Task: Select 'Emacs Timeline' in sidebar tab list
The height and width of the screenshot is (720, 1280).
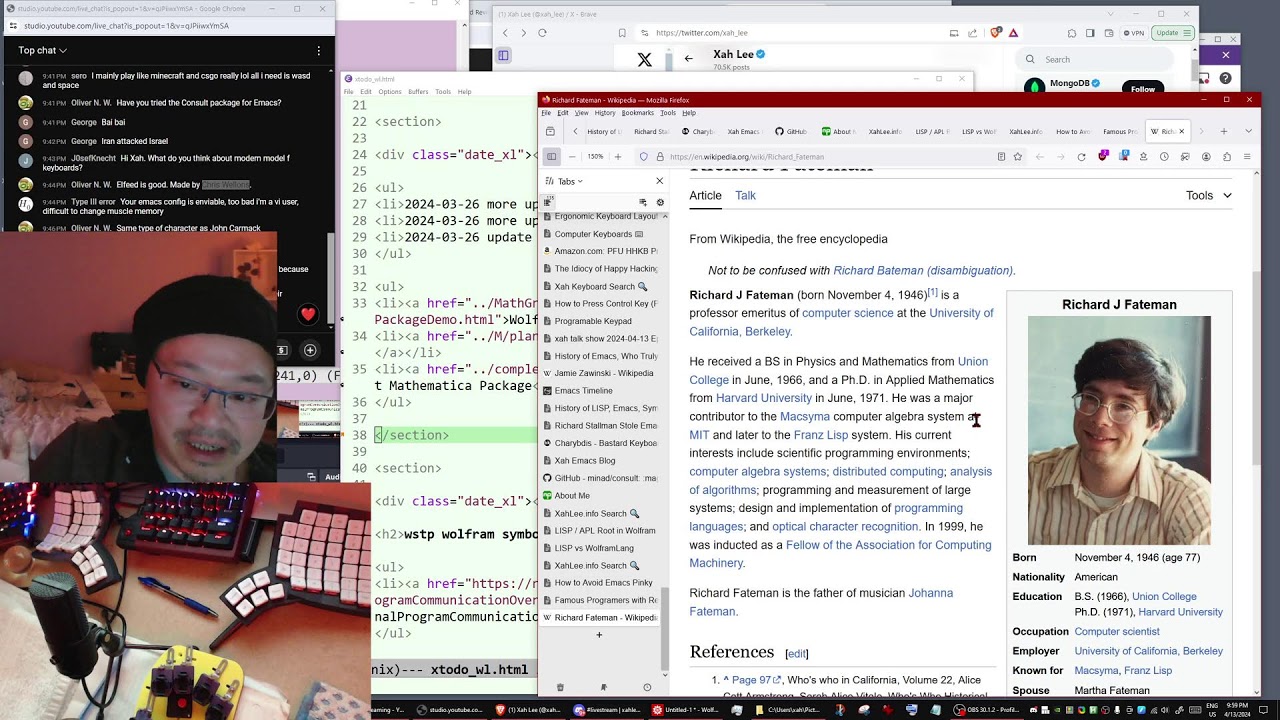Action: [600, 391]
